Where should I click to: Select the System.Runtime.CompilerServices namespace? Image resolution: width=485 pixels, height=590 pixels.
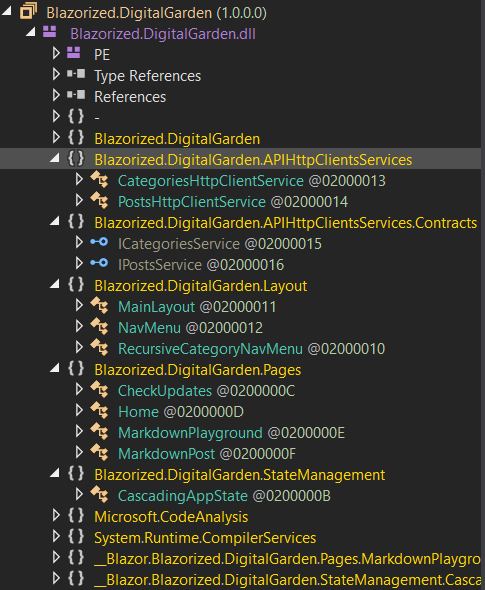tap(205, 538)
